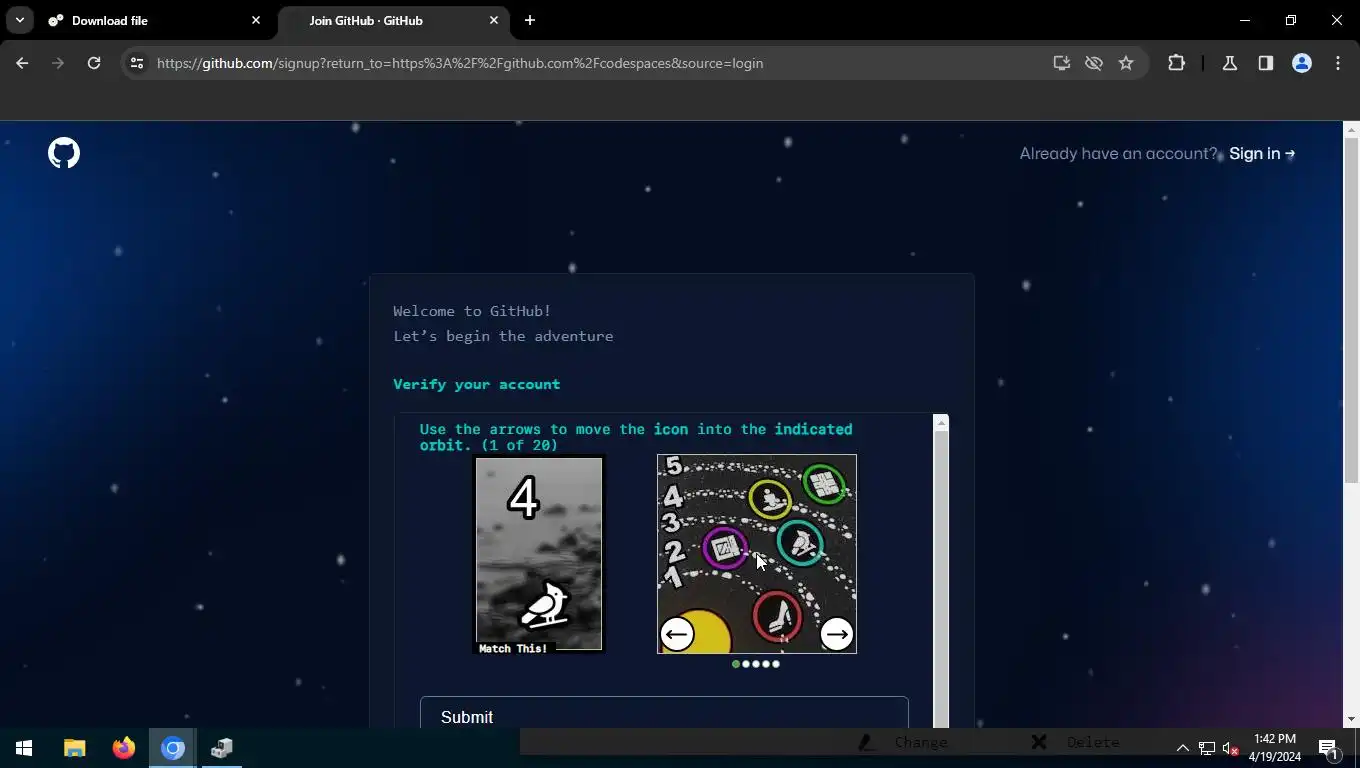
Task: Launch Firefox from the taskbar
Action: pyautogui.click(x=124, y=748)
